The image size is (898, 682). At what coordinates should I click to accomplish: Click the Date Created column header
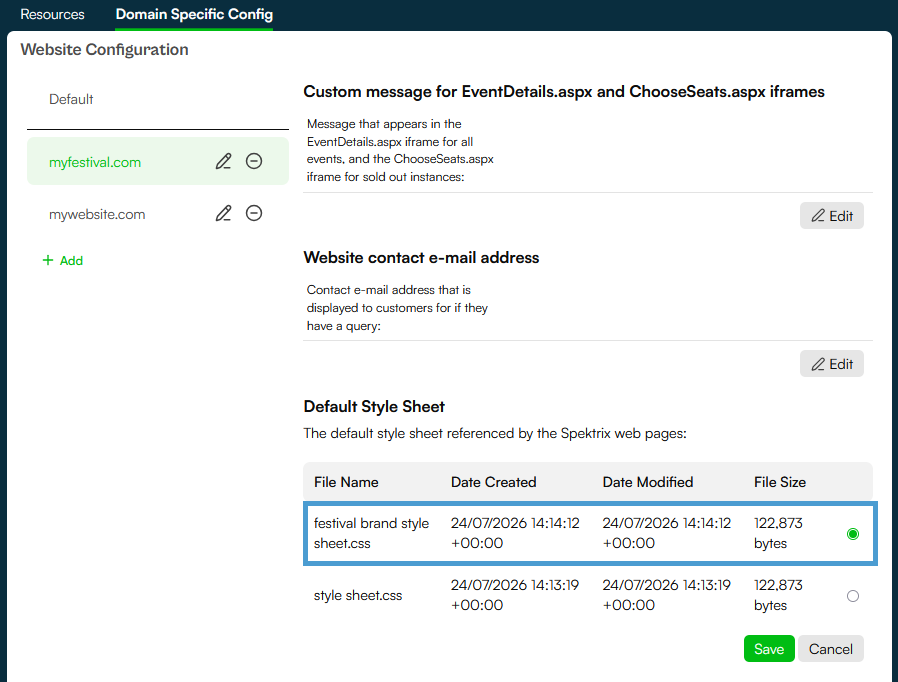pyautogui.click(x=494, y=482)
